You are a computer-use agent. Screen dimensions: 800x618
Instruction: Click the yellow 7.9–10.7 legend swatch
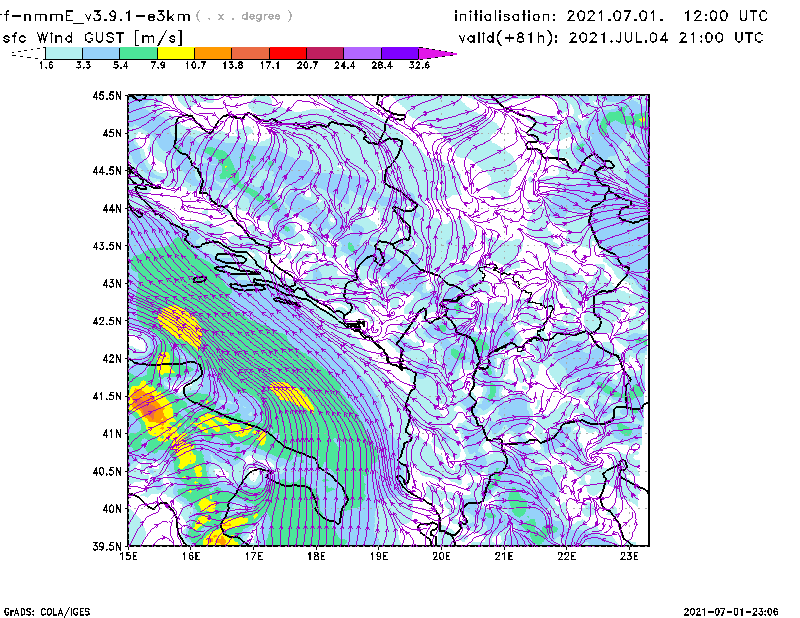pyautogui.click(x=176, y=53)
